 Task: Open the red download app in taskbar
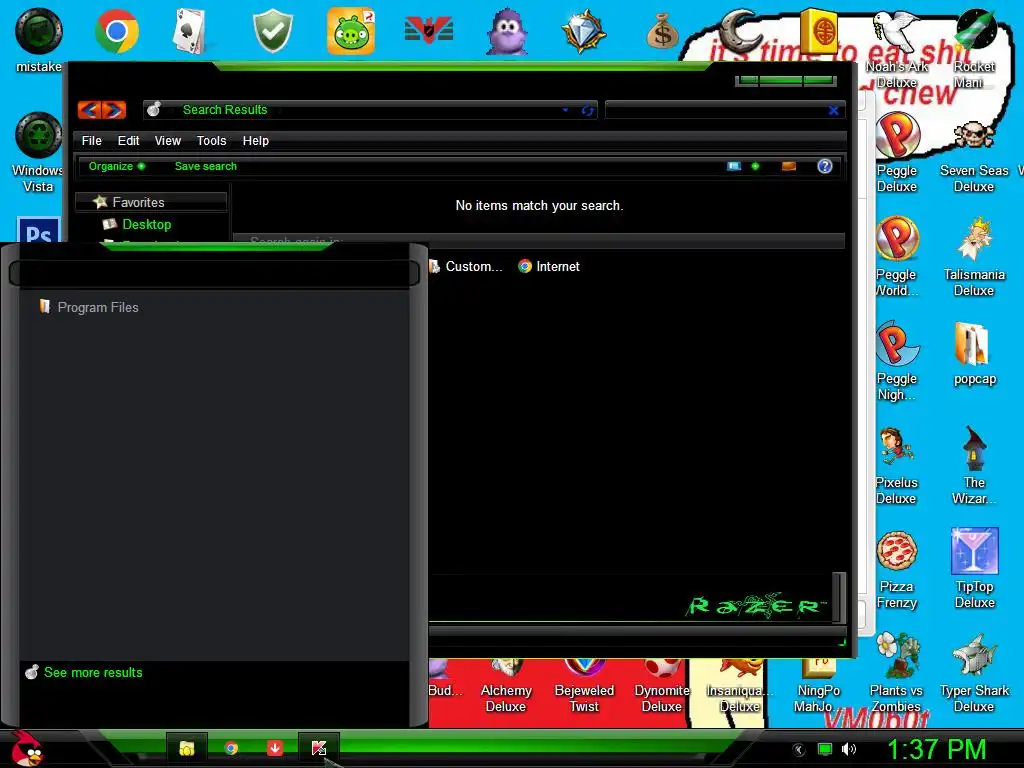[275, 748]
